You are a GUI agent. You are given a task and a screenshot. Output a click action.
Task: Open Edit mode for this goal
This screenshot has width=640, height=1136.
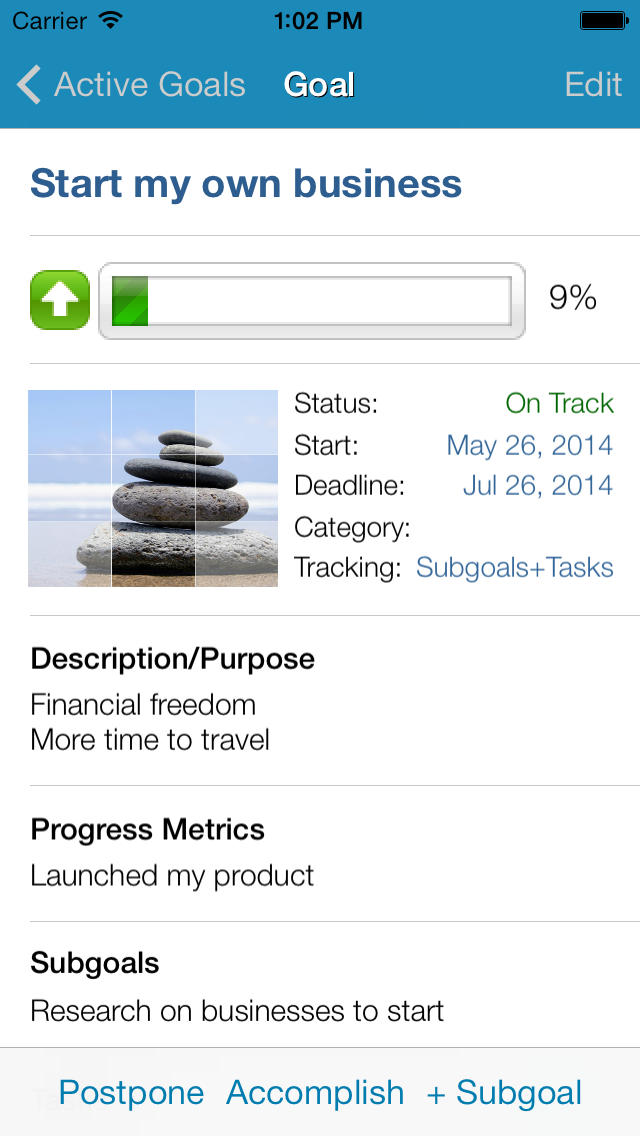pos(593,85)
